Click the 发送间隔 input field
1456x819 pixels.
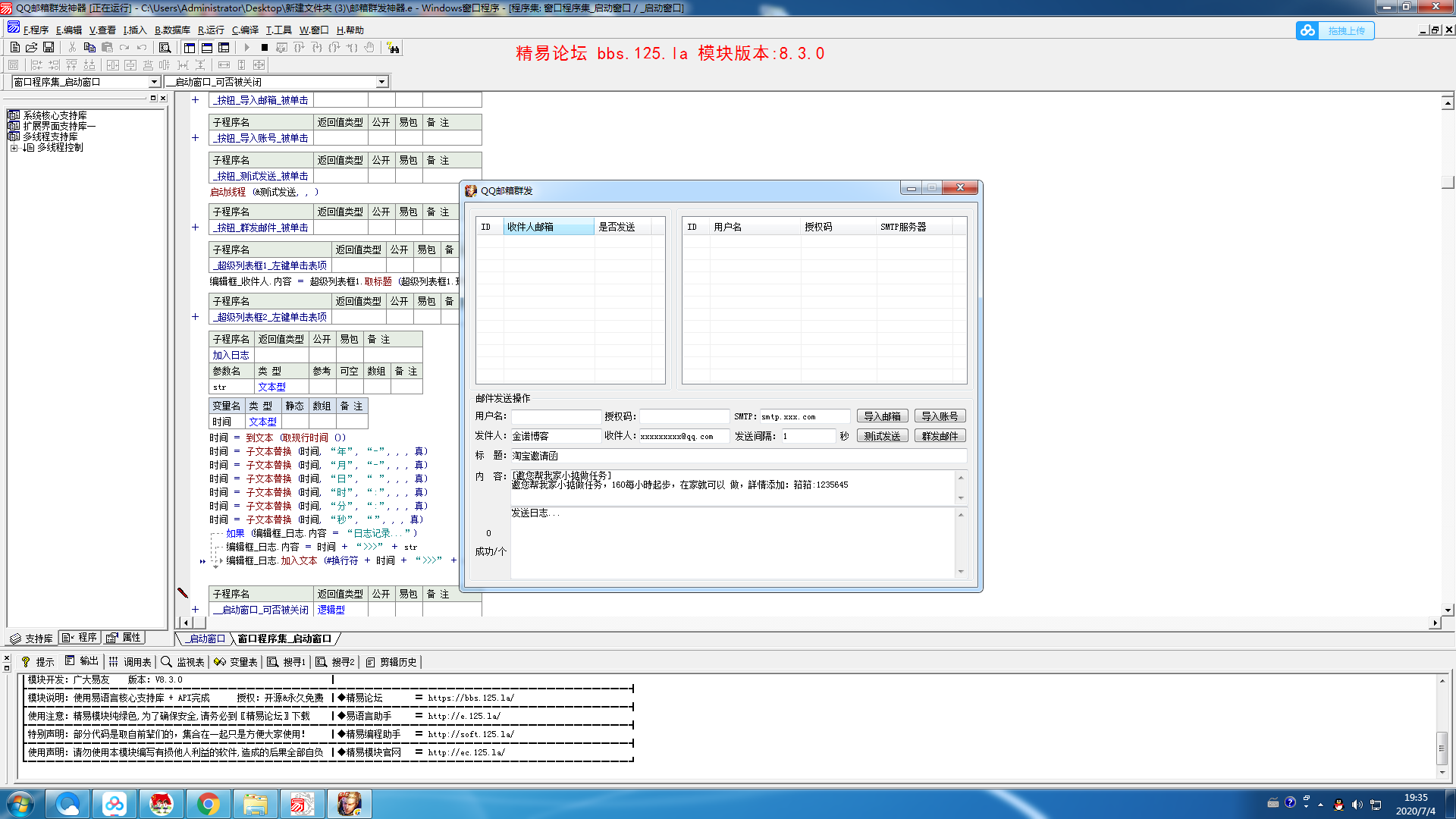808,436
